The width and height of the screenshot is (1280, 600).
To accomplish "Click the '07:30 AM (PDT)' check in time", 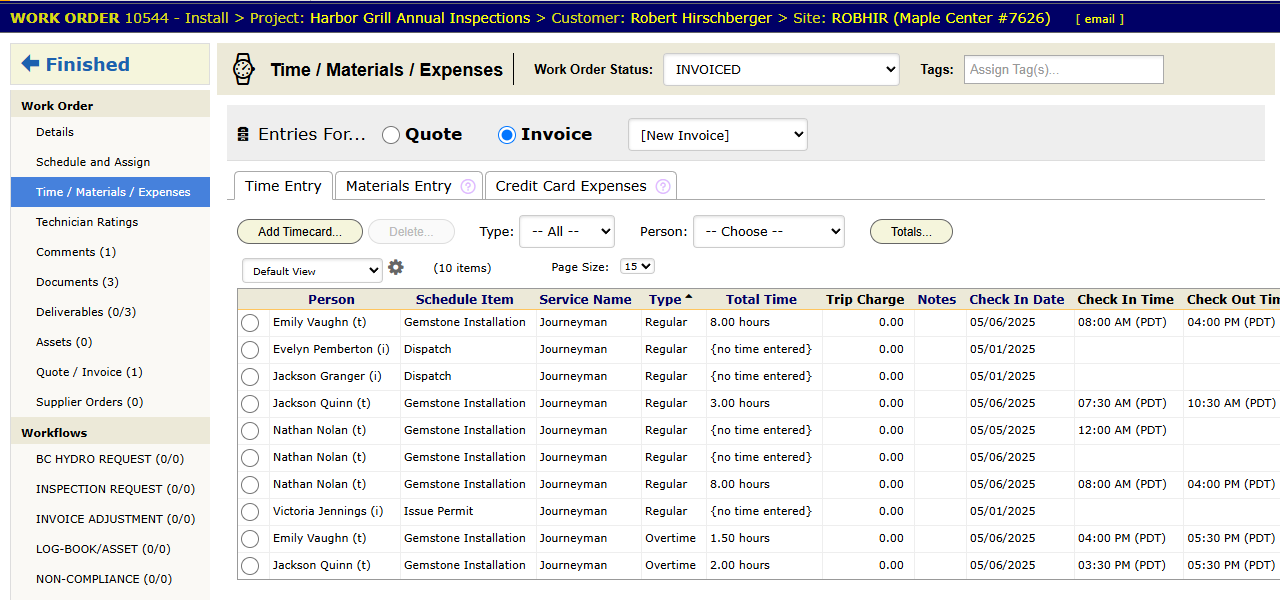I will coord(1122,403).
